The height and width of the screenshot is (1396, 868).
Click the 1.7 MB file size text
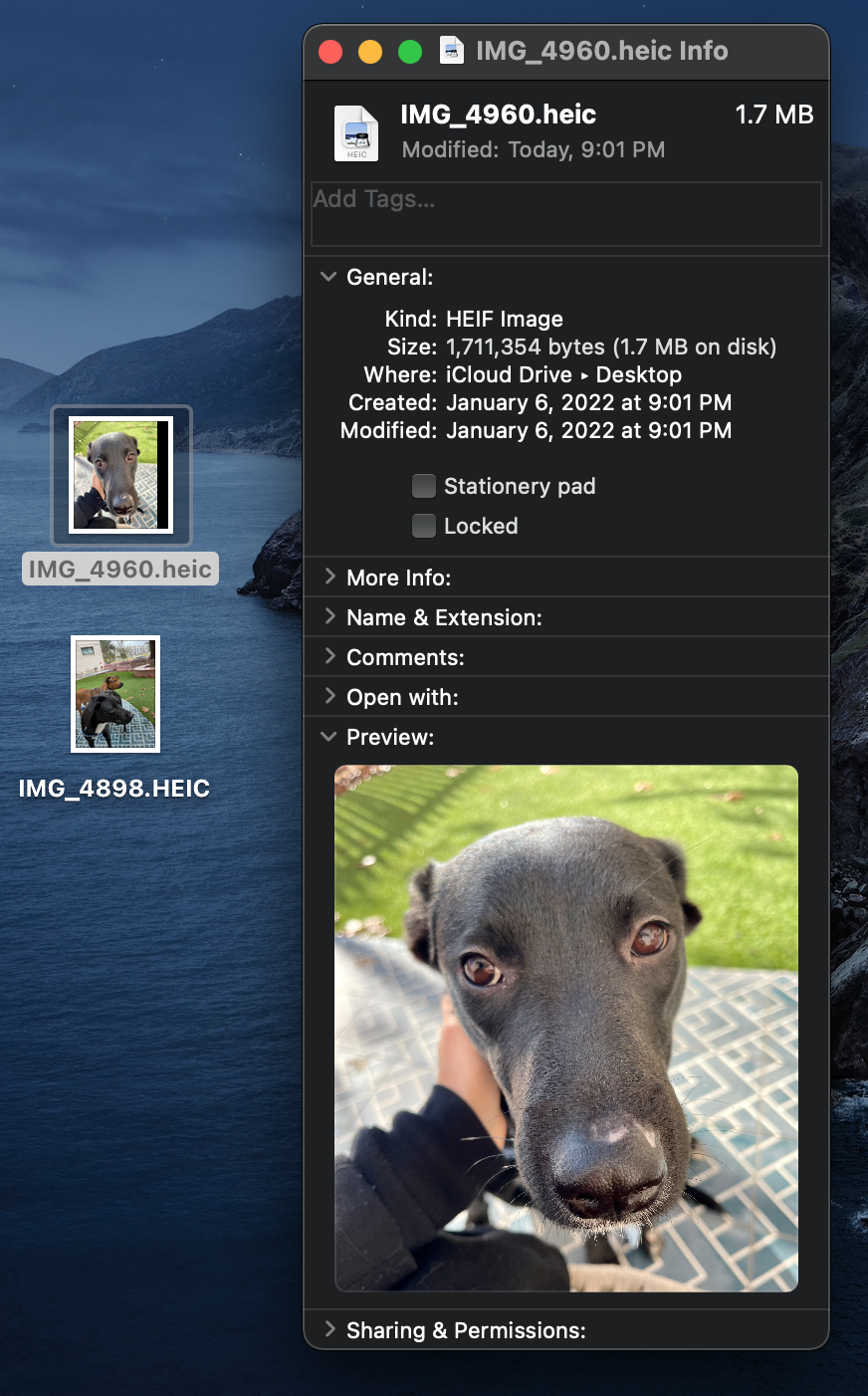coord(774,115)
